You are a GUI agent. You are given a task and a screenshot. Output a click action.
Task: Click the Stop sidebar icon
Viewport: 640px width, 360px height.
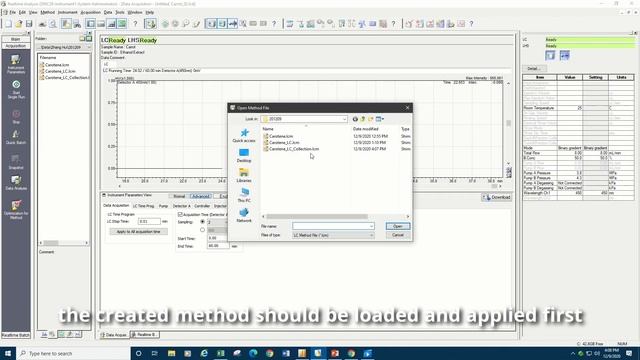coord(16,117)
